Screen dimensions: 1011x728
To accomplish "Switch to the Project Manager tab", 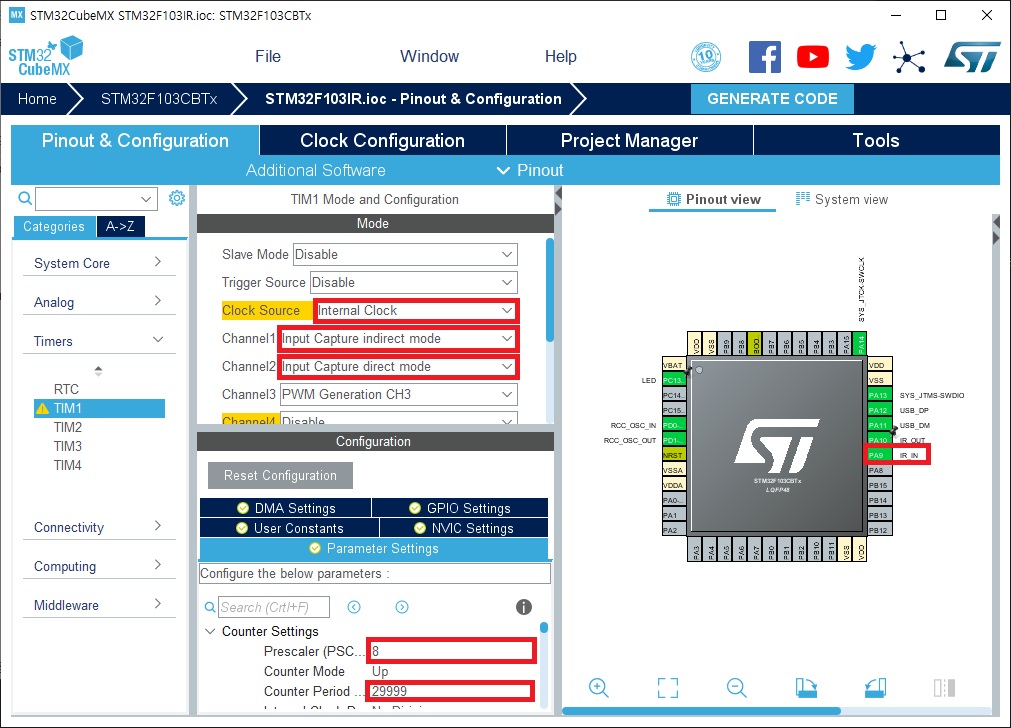I will click(x=629, y=141).
